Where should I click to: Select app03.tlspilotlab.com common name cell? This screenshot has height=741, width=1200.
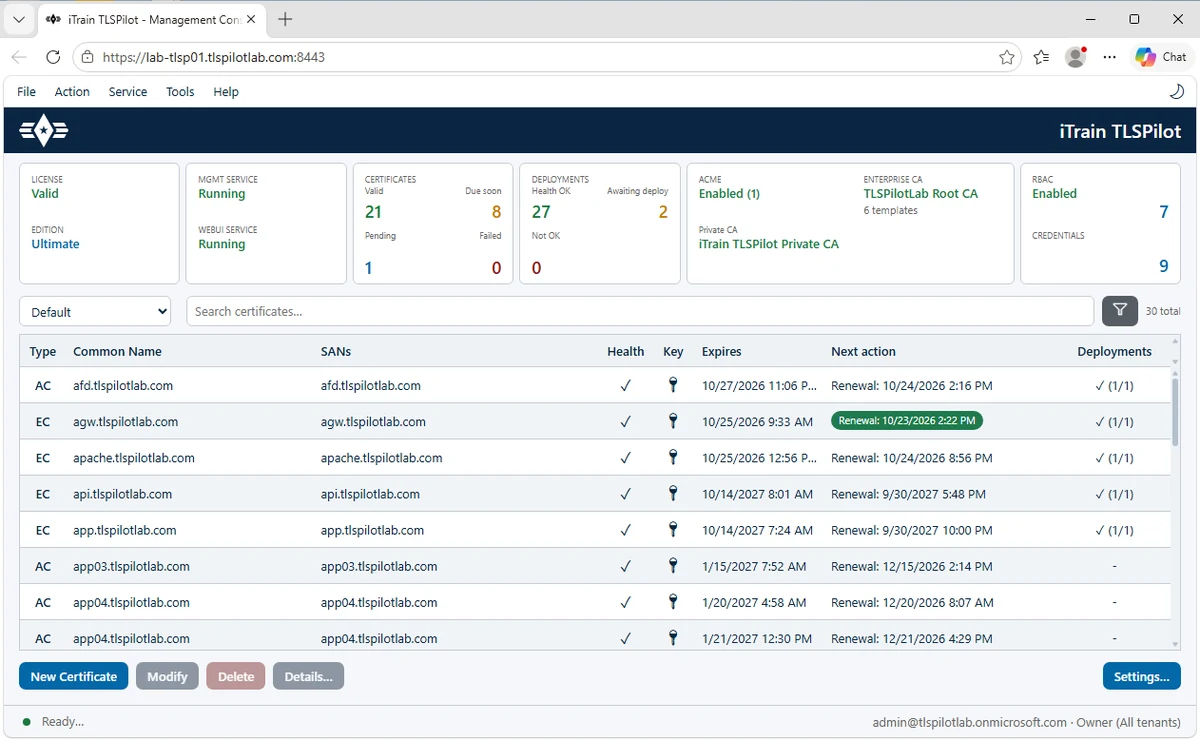pyautogui.click(x=131, y=566)
